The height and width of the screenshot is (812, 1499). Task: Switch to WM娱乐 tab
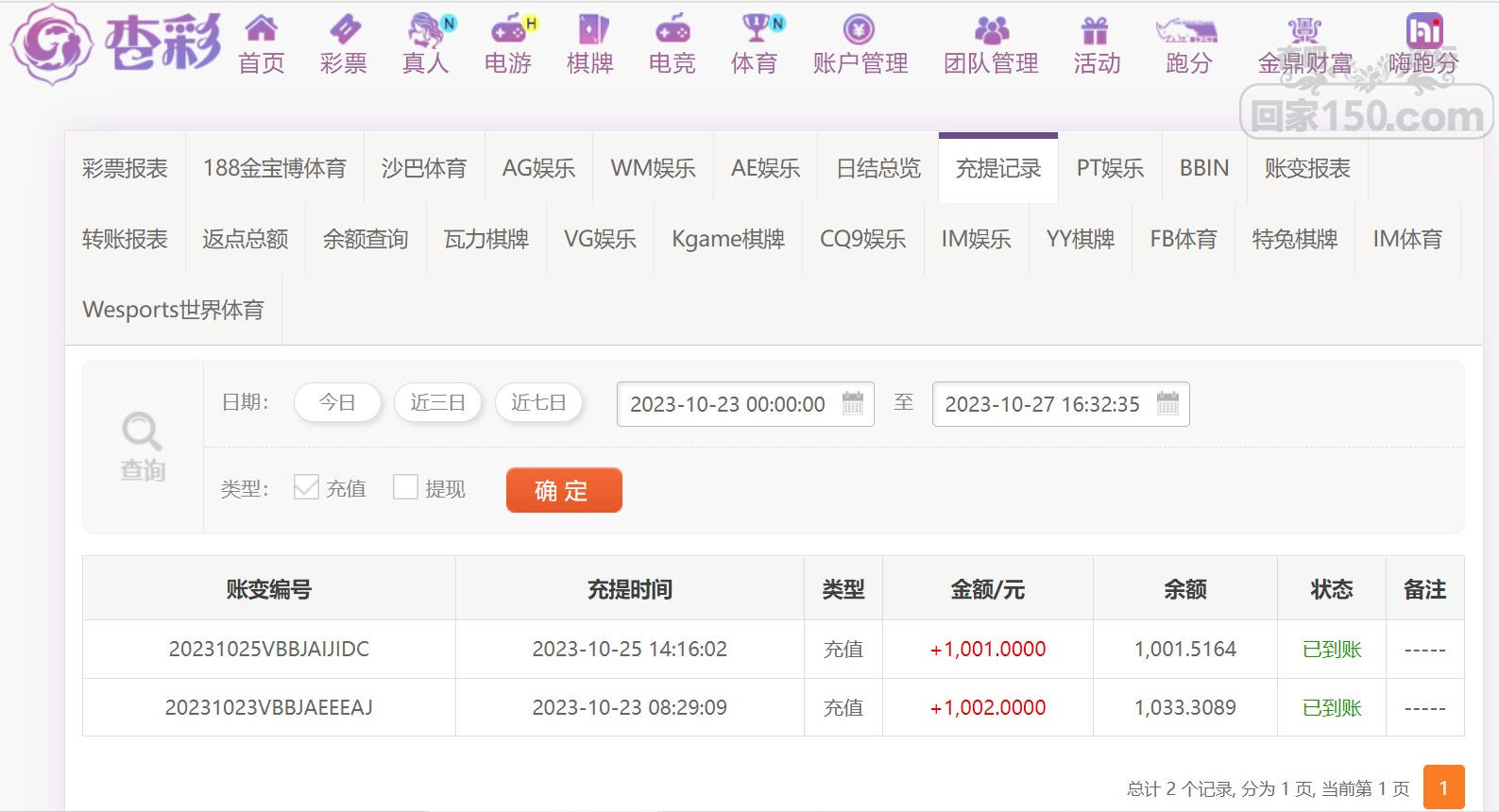pyautogui.click(x=654, y=168)
